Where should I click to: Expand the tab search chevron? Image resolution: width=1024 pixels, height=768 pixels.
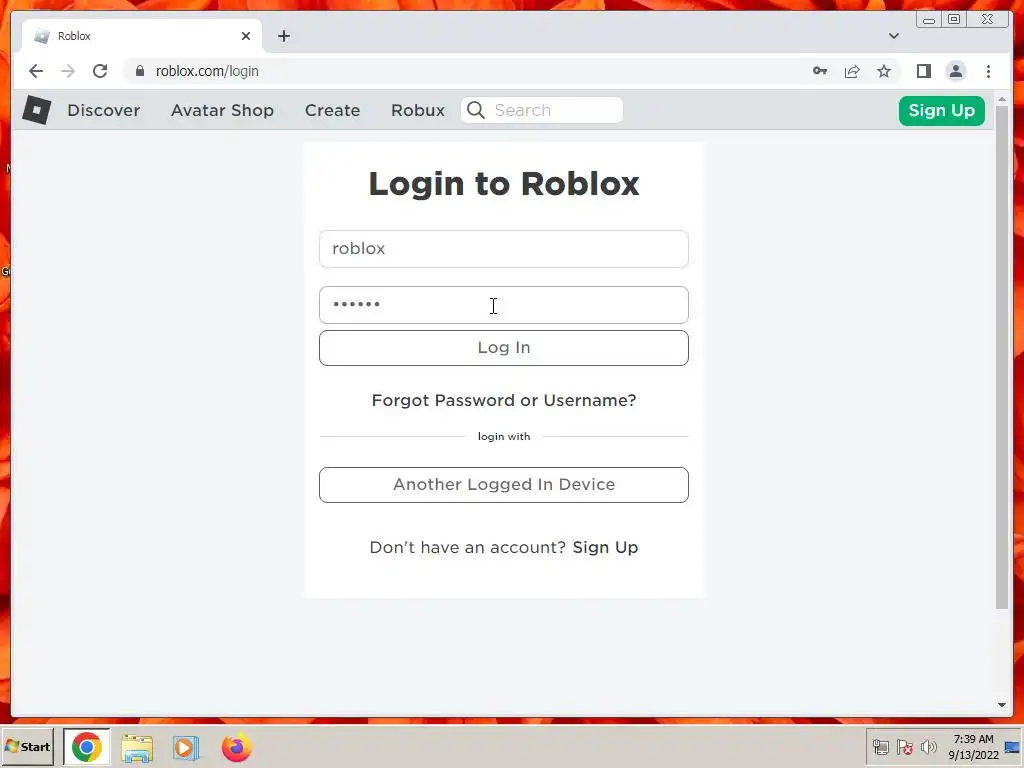coord(893,36)
